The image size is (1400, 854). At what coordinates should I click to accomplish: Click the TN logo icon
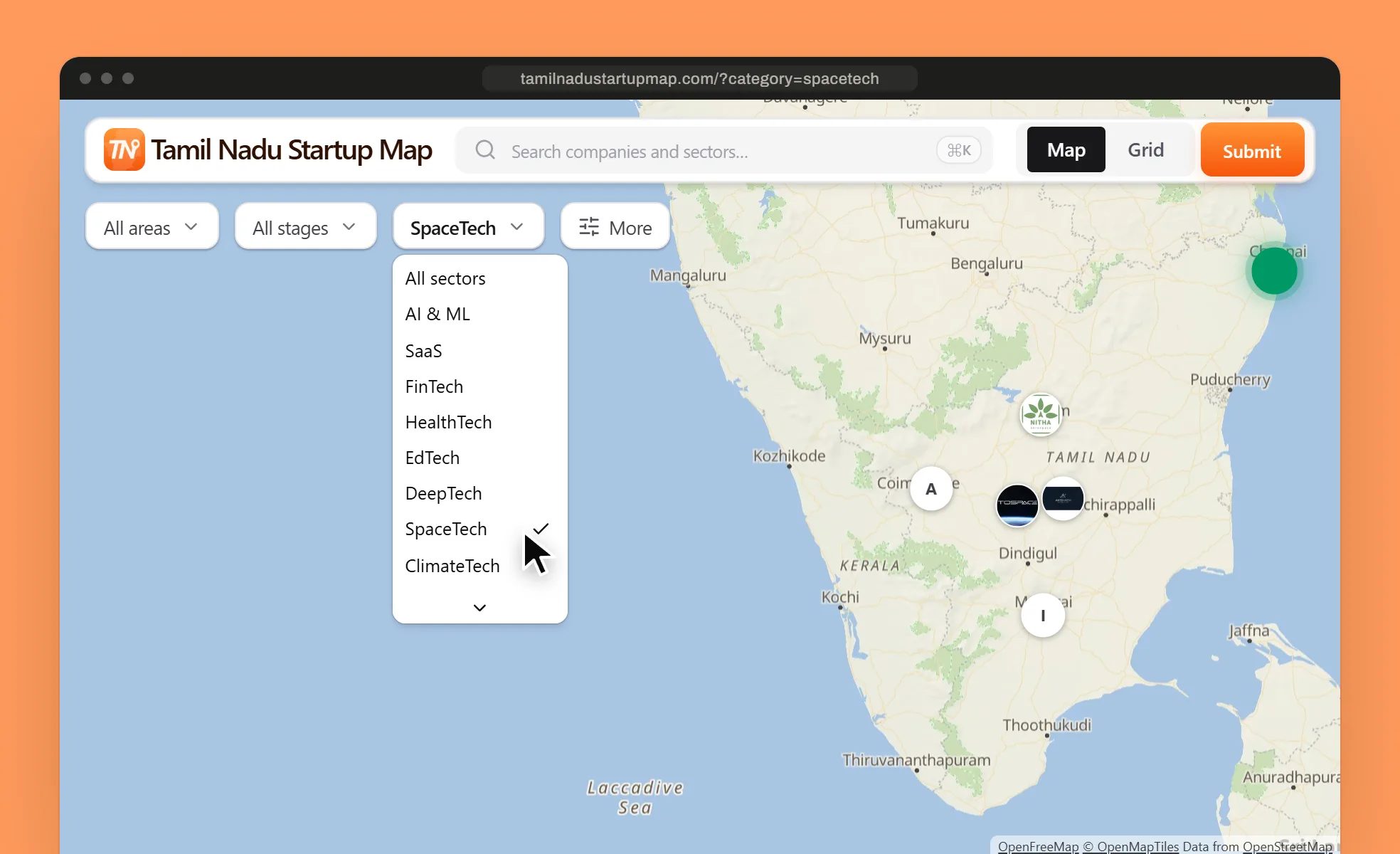pos(124,149)
